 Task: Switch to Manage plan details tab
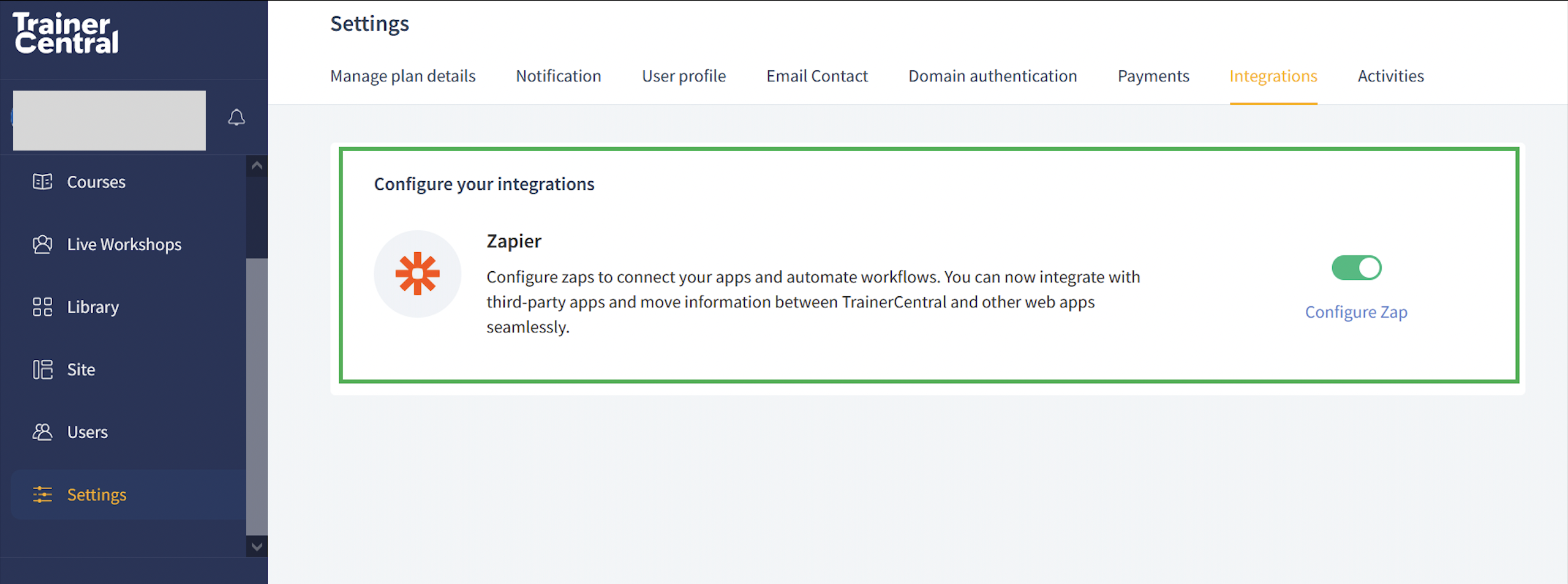(x=402, y=76)
